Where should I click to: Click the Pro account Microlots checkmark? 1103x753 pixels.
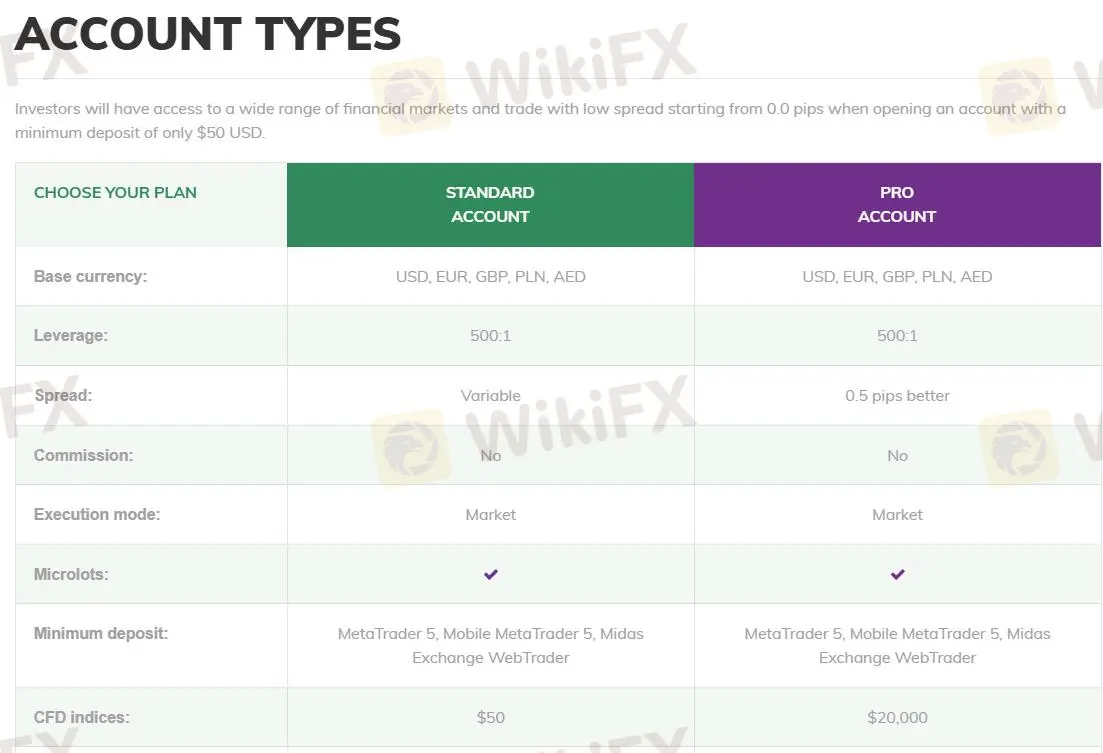(x=897, y=574)
